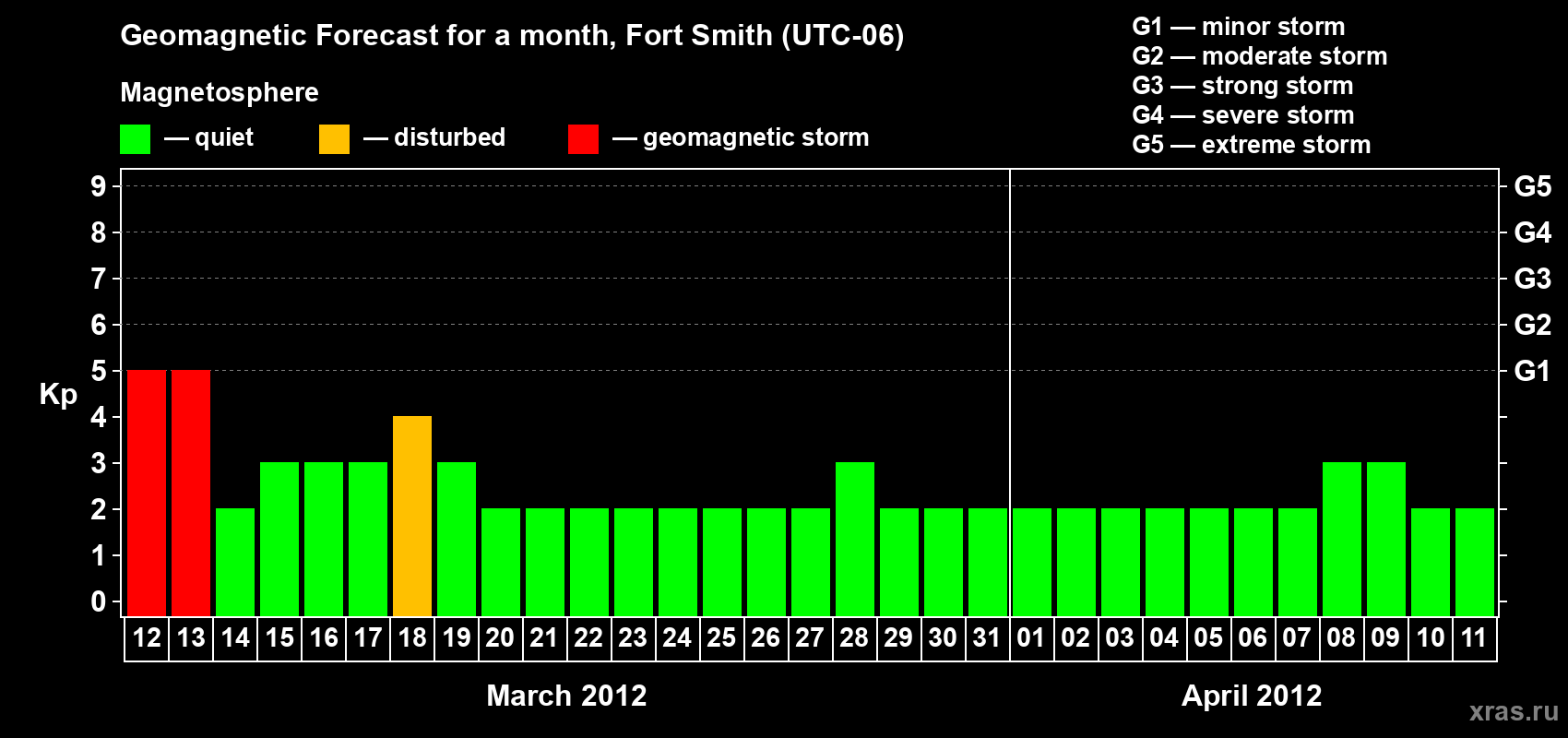The width and height of the screenshot is (1568, 738).
Task: Click the green quiet legend swatch
Action: point(136,139)
